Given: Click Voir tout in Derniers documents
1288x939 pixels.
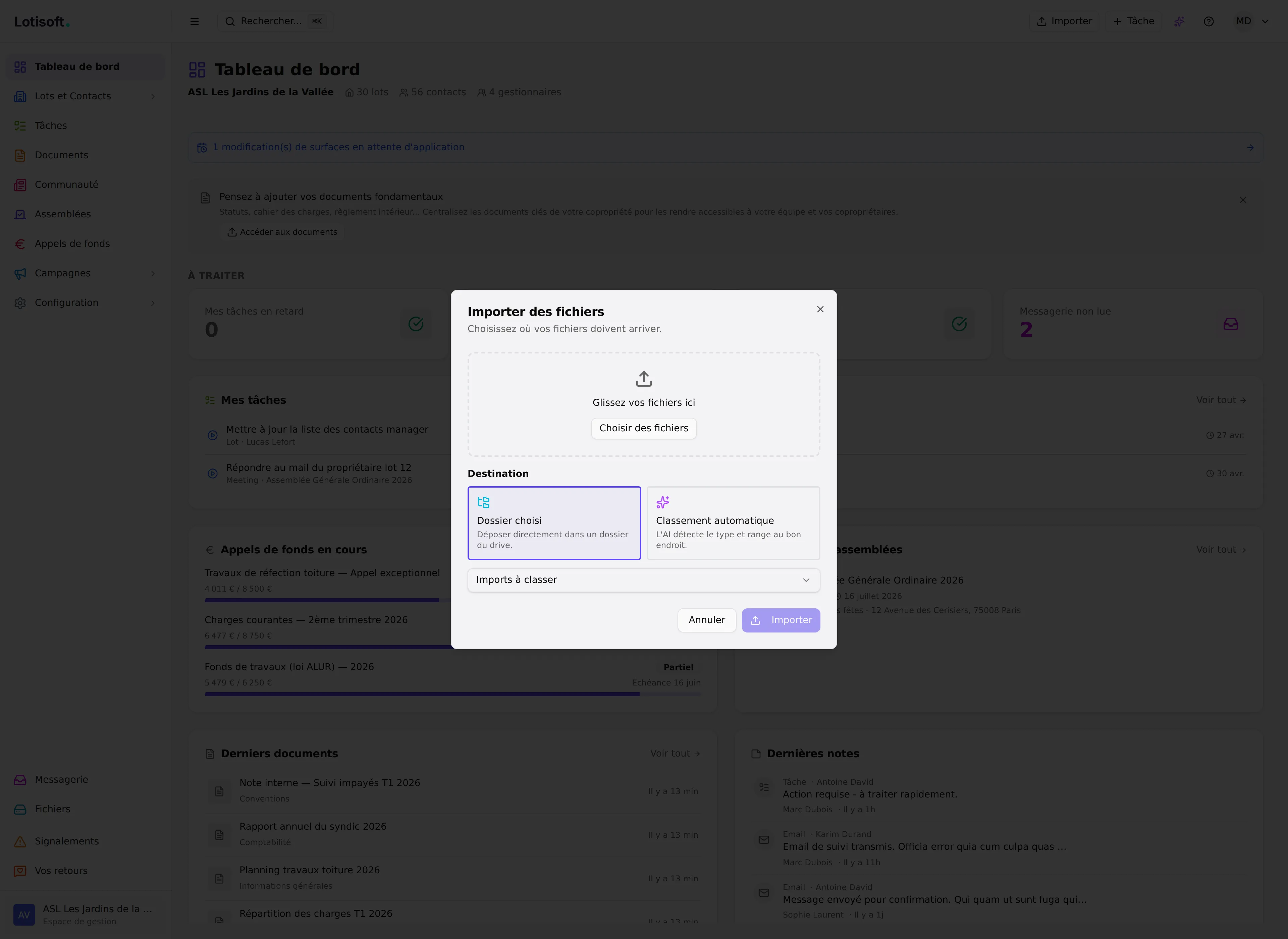Looking at the screenshot, I should pyautogui.click(x=675, y=753).
